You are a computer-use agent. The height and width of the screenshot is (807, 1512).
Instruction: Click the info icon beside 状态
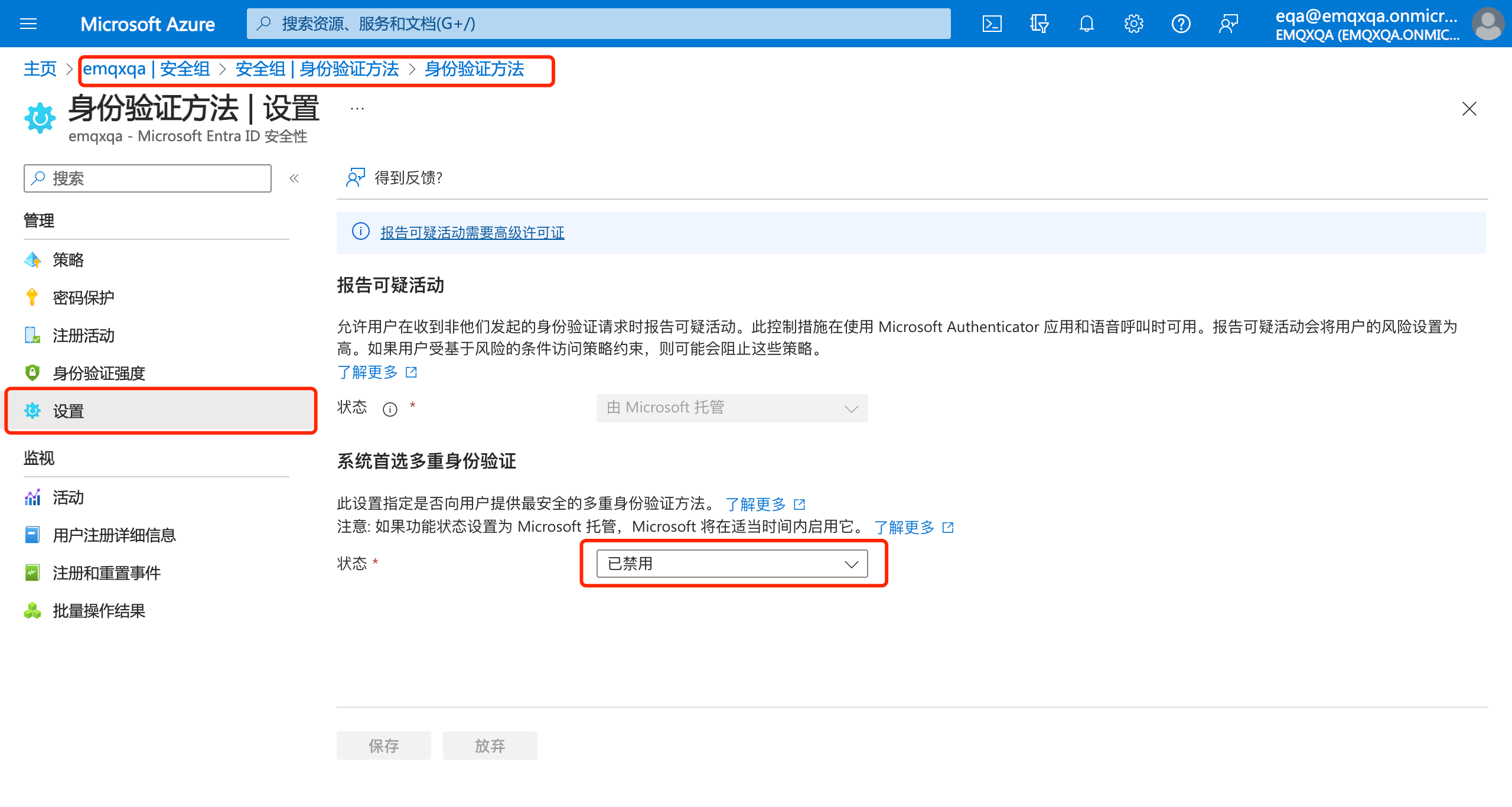click(389, 408)
